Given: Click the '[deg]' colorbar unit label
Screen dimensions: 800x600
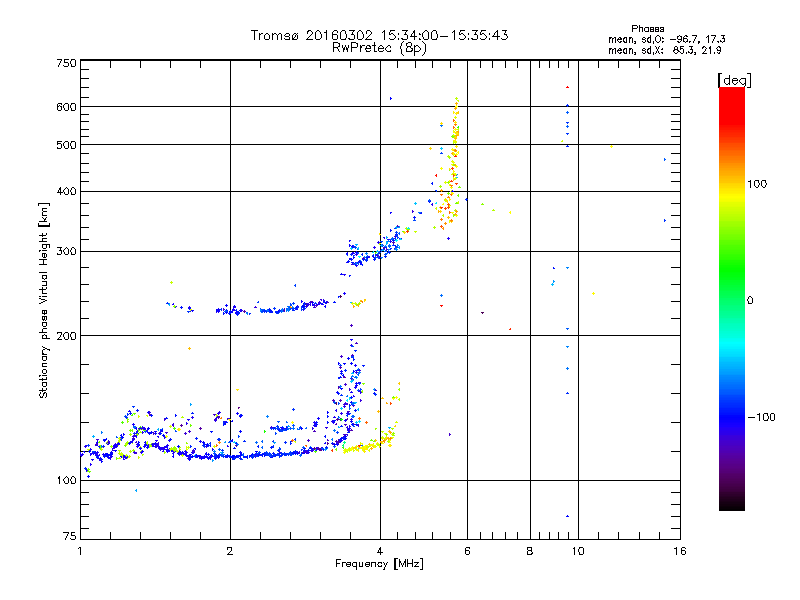Looking at the screenshot, I should pos(734,80).
